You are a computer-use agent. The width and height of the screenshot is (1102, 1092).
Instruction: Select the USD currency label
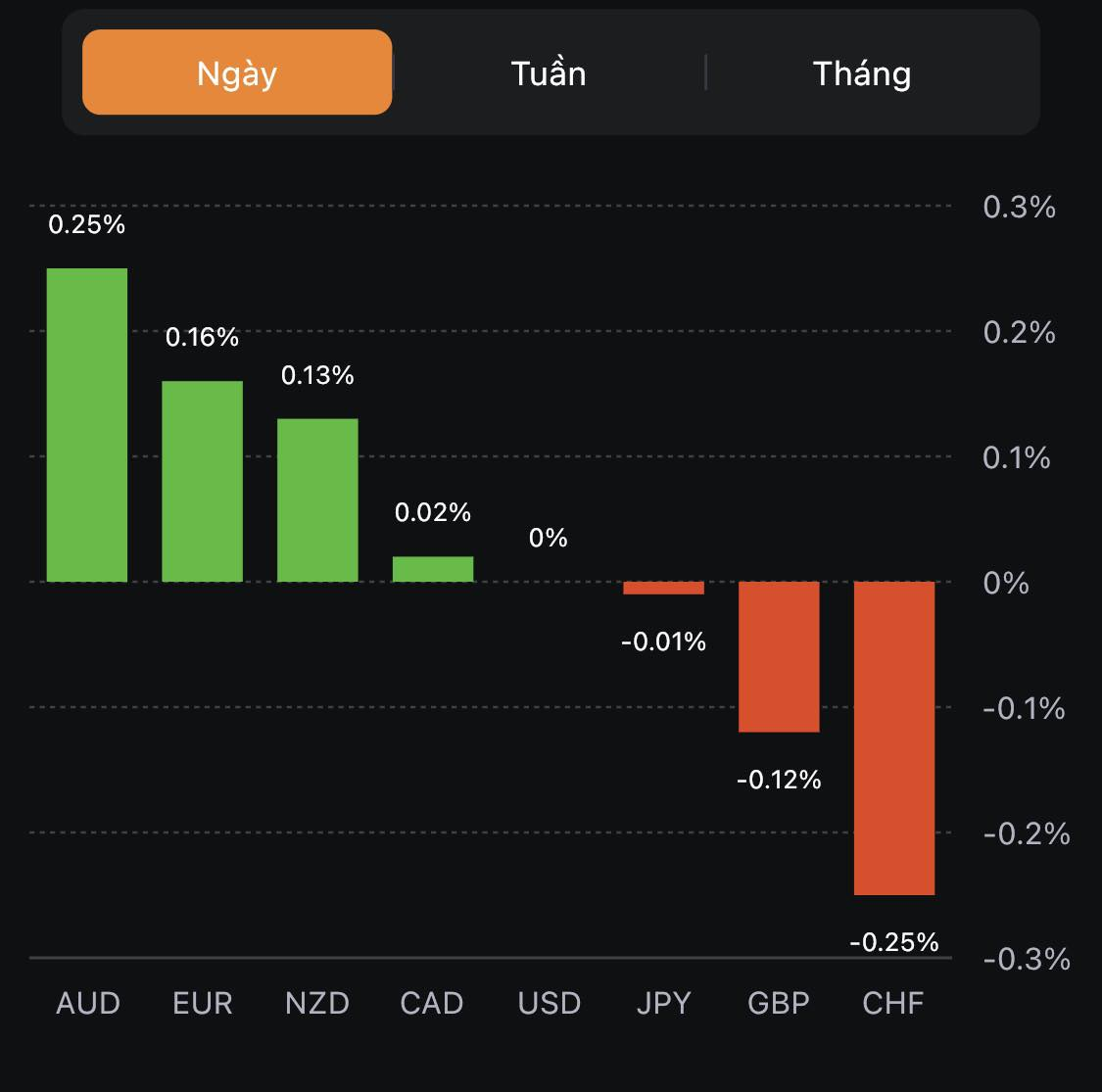pos(549,1004)
